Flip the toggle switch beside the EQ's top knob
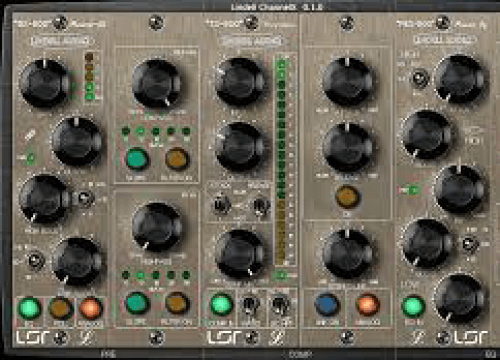 pos(419,79)
